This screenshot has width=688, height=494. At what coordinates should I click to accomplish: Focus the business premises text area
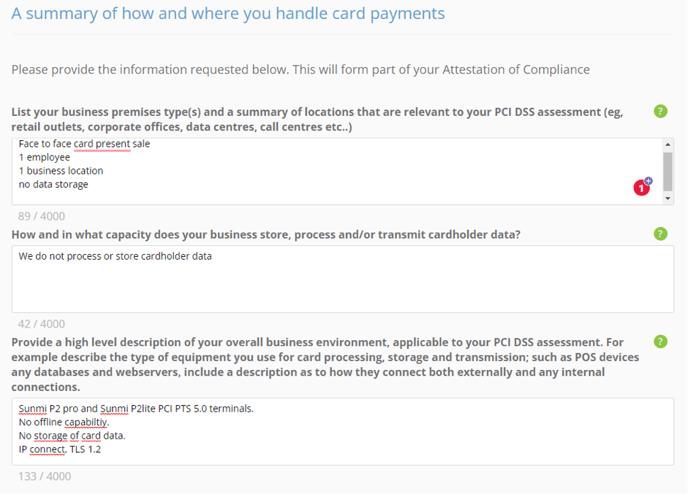337,171
